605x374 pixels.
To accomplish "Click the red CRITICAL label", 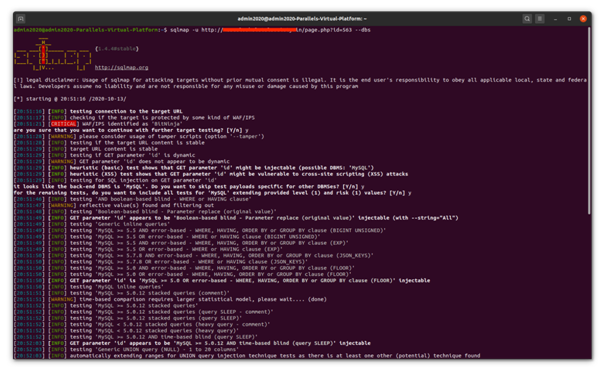I will (x=64, y=124).
